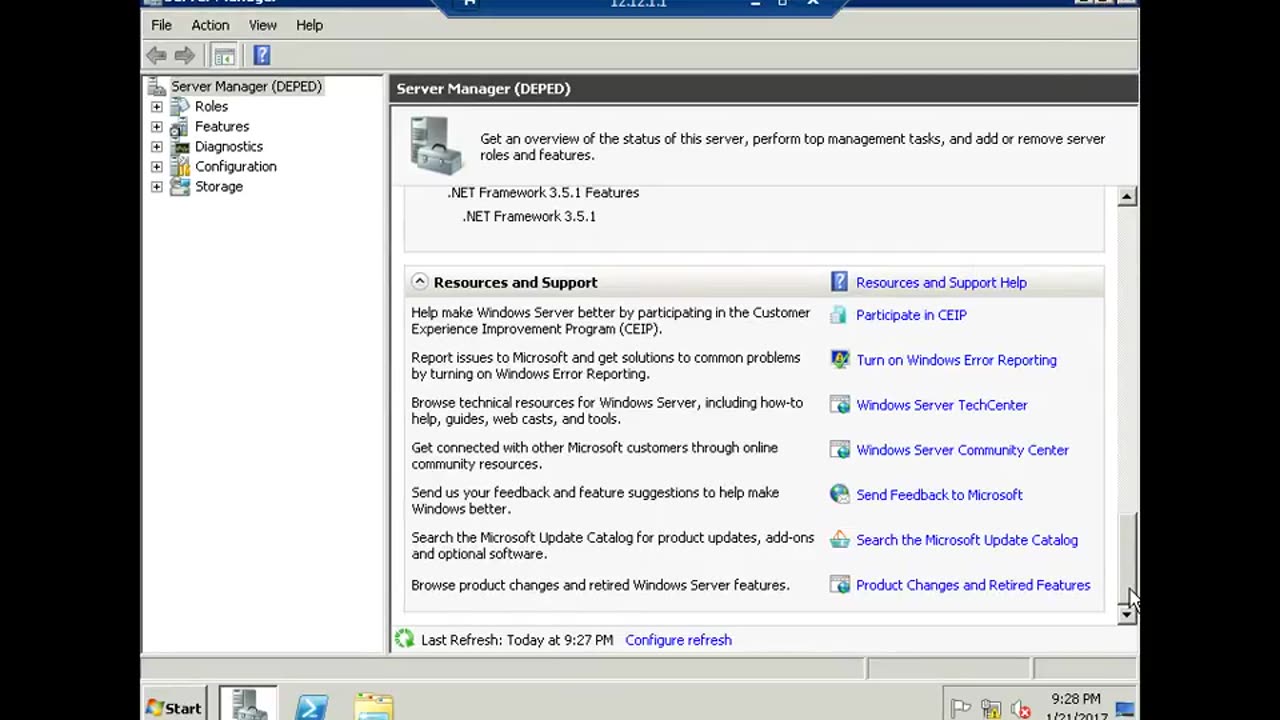Select Configuration in the tree
This screenshot has height=720, width=1280.
(x=236, y=166)
